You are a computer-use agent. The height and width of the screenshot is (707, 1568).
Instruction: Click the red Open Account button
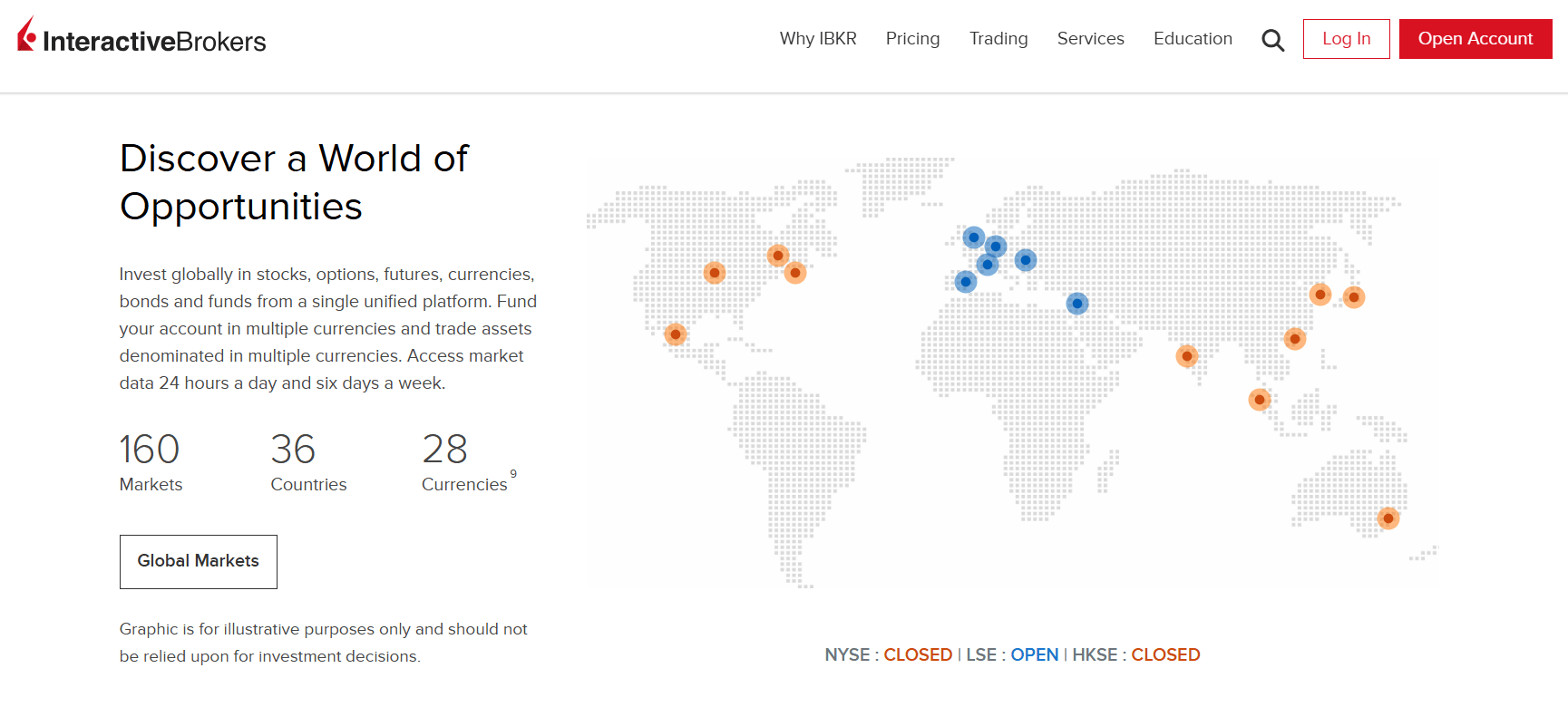click(1475, 39)
